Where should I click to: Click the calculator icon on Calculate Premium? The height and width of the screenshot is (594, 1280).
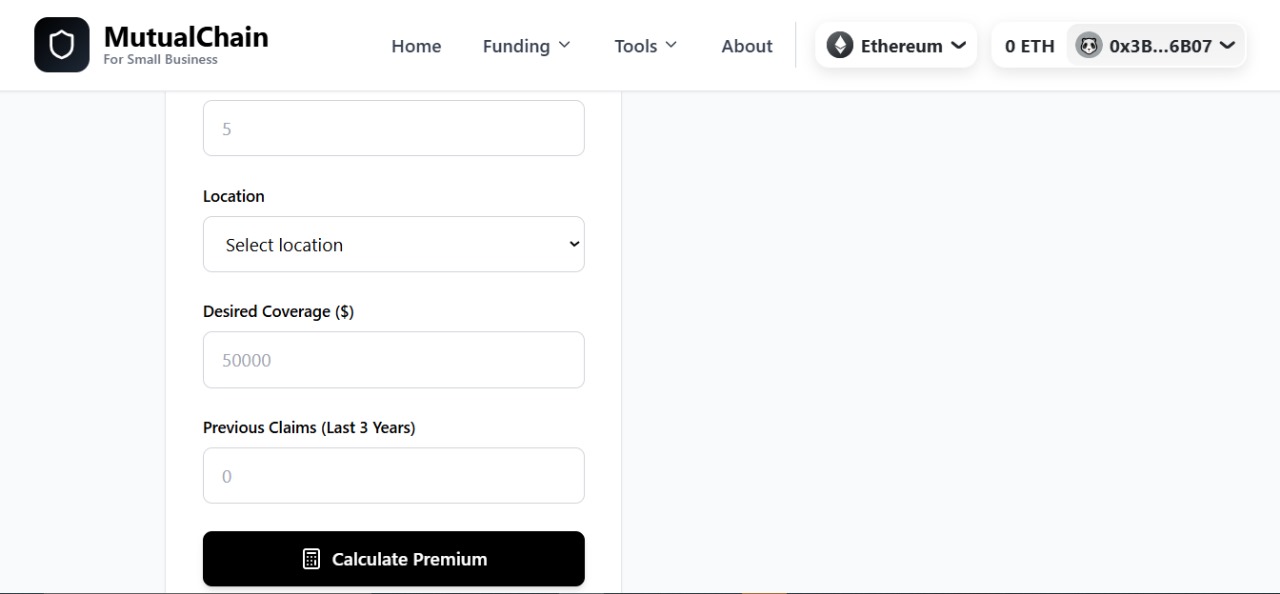click(311, 559)
